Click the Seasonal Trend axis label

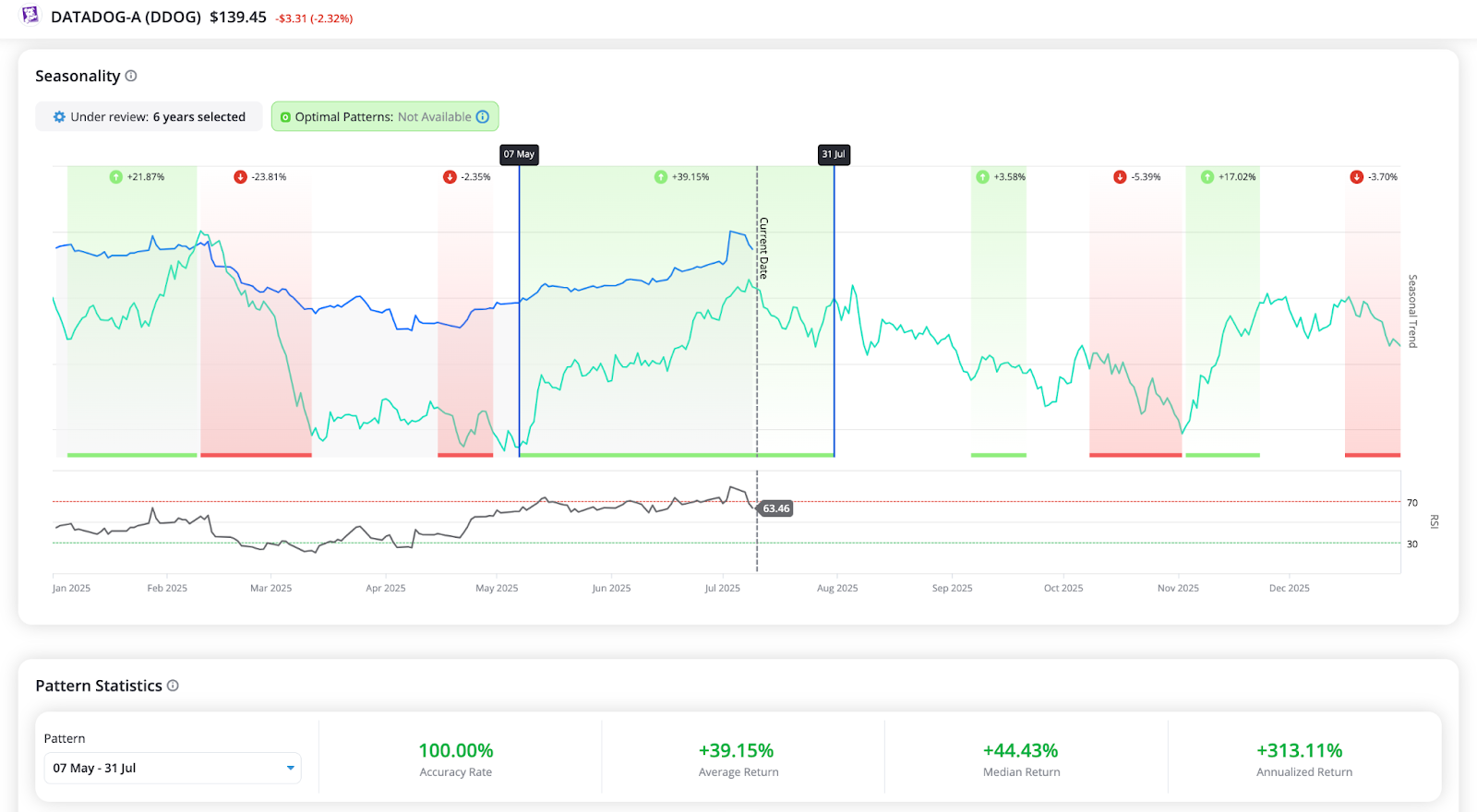(x=1412, y=311)
